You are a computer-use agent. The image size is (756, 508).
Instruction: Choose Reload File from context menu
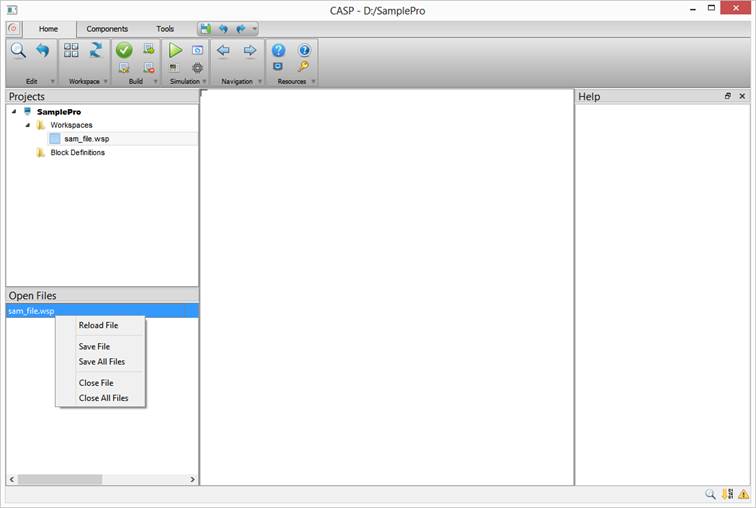tap(98, 325)
